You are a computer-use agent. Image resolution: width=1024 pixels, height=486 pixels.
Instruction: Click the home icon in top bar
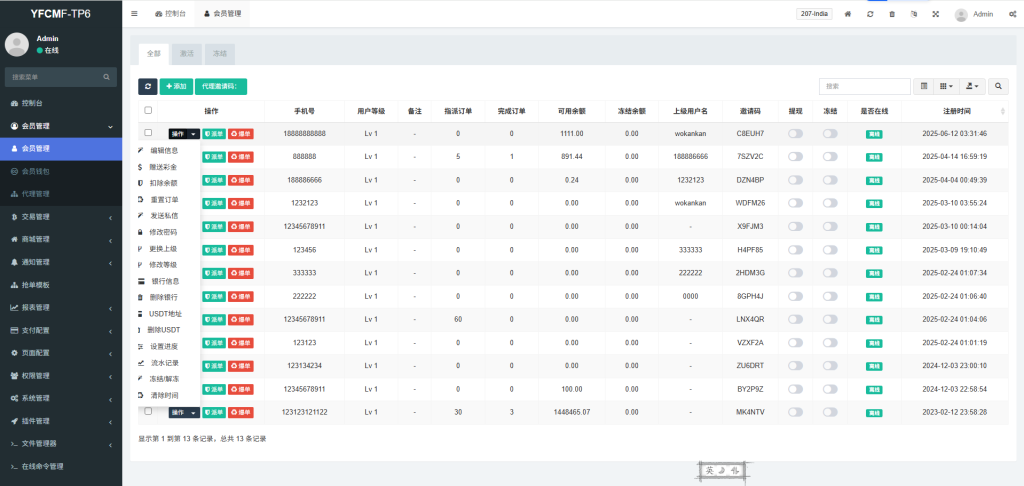pos(848,14)
